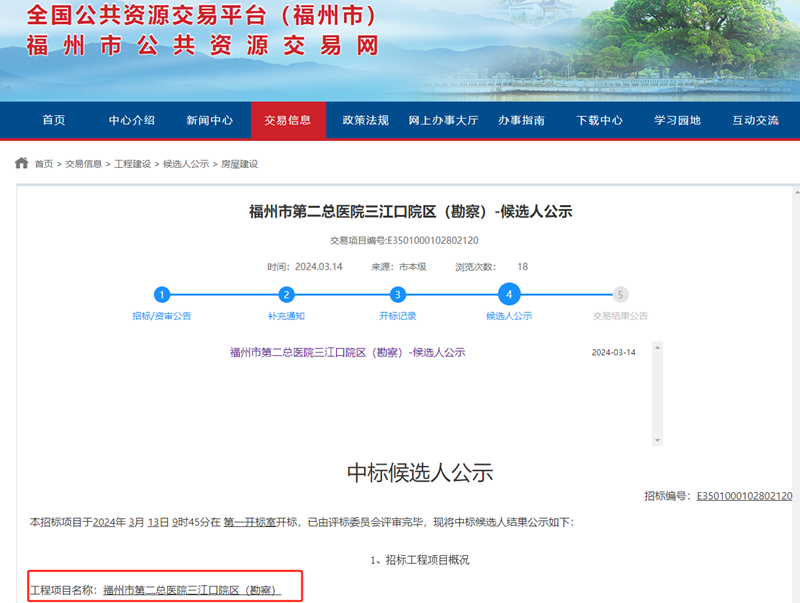Go to 新闻中心 menu item

click(210, 120)
